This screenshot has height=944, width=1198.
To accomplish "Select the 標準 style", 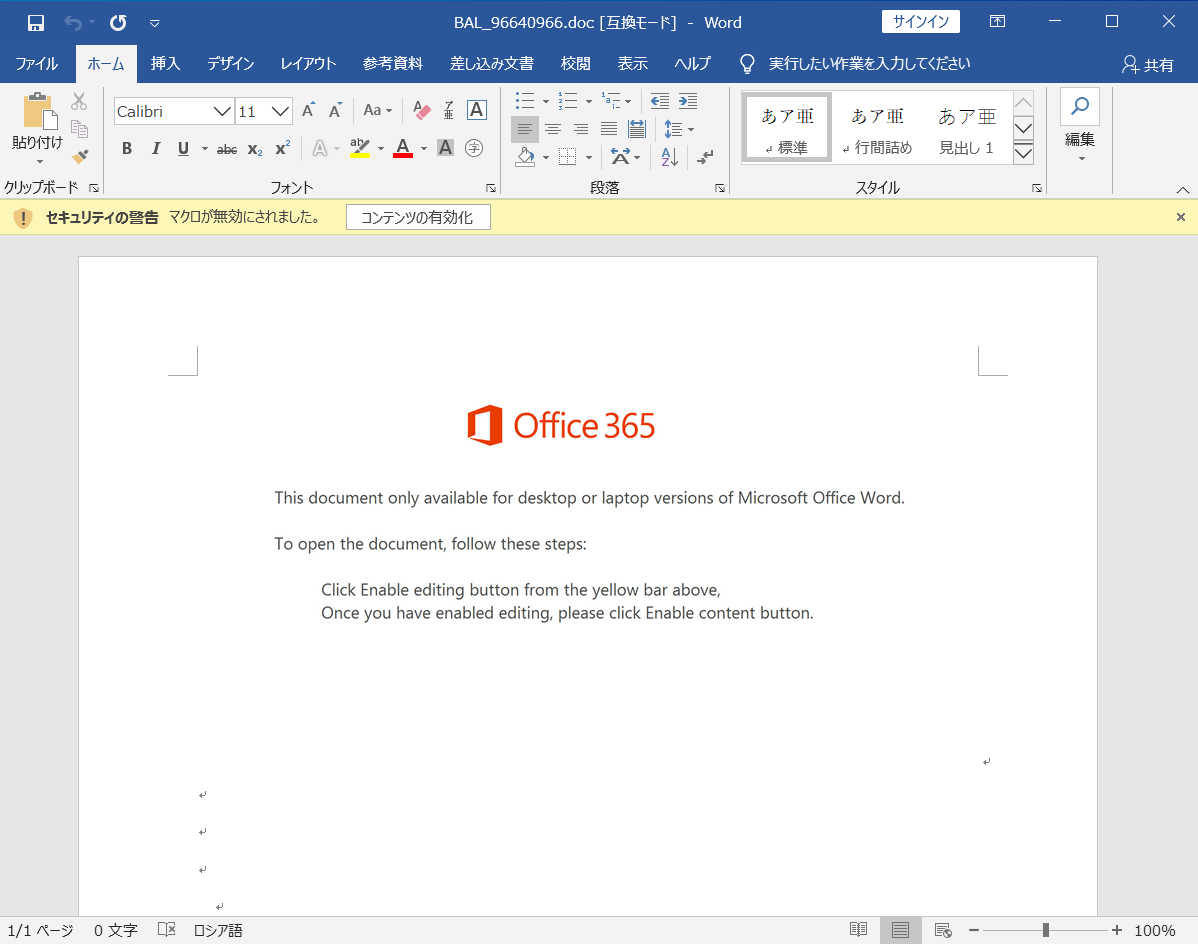I will coord(786,128).
